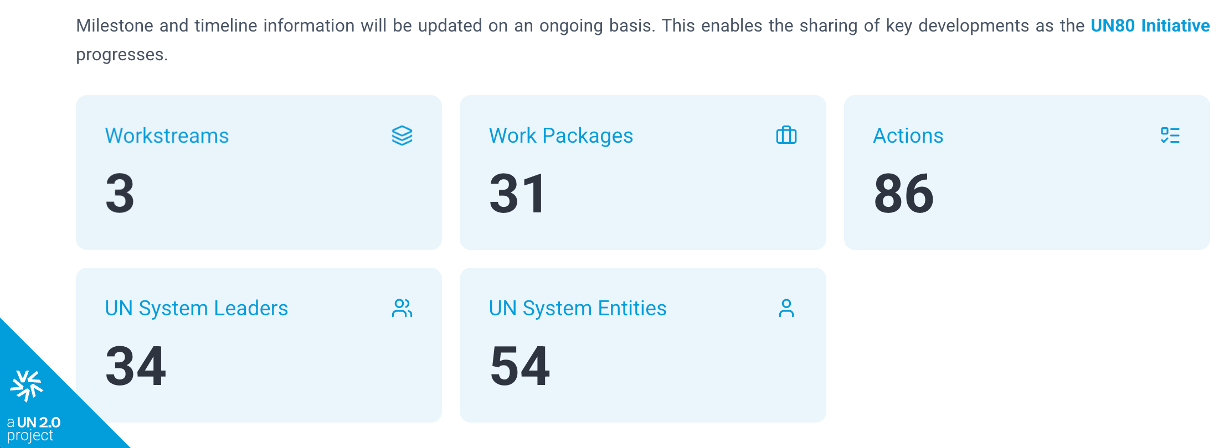Click the UN System Entities count 54
This screenshot has height=448, width=1224.
coord(520,366)
